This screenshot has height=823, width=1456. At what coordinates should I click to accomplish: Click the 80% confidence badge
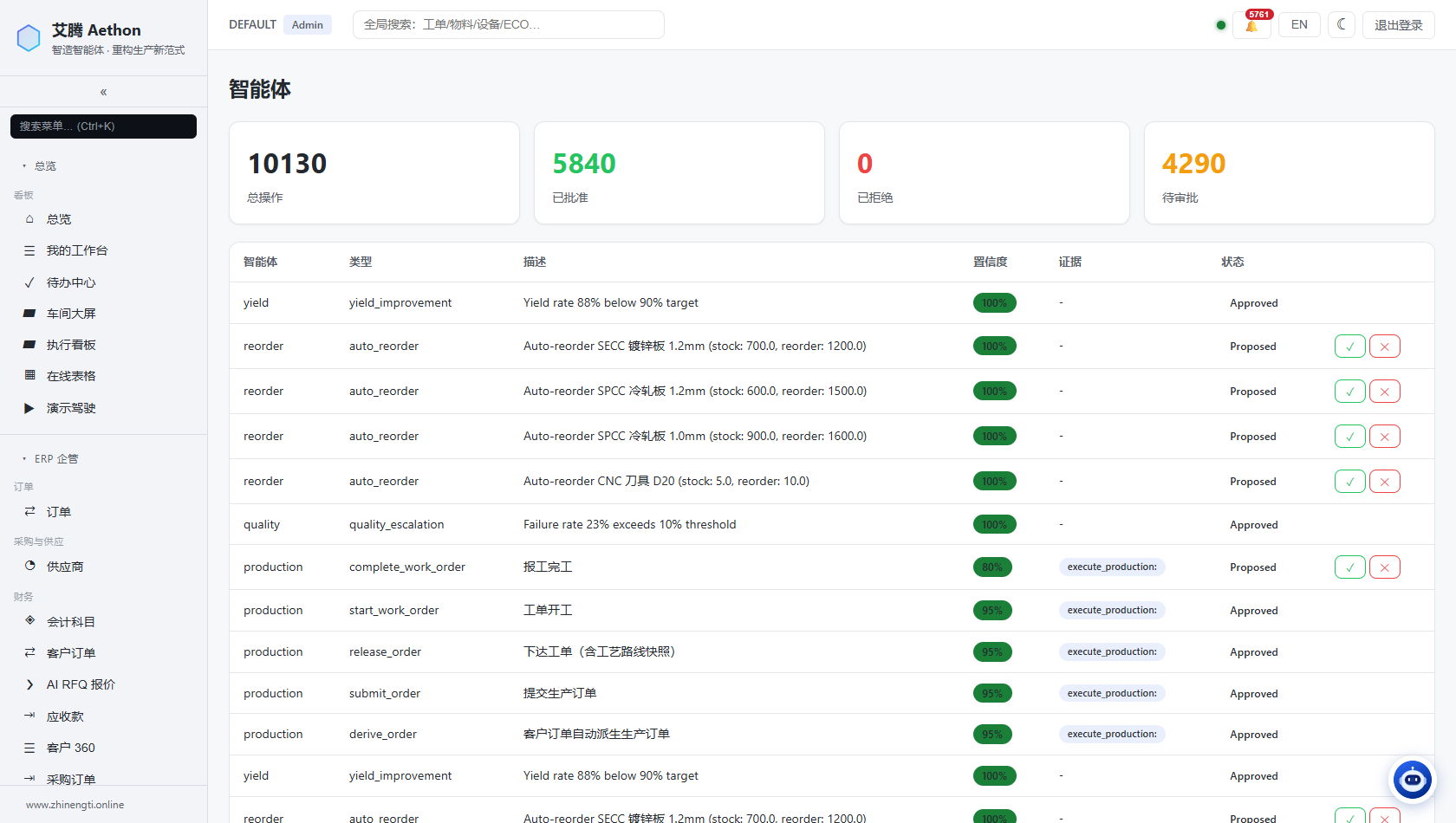pos(992,567)
